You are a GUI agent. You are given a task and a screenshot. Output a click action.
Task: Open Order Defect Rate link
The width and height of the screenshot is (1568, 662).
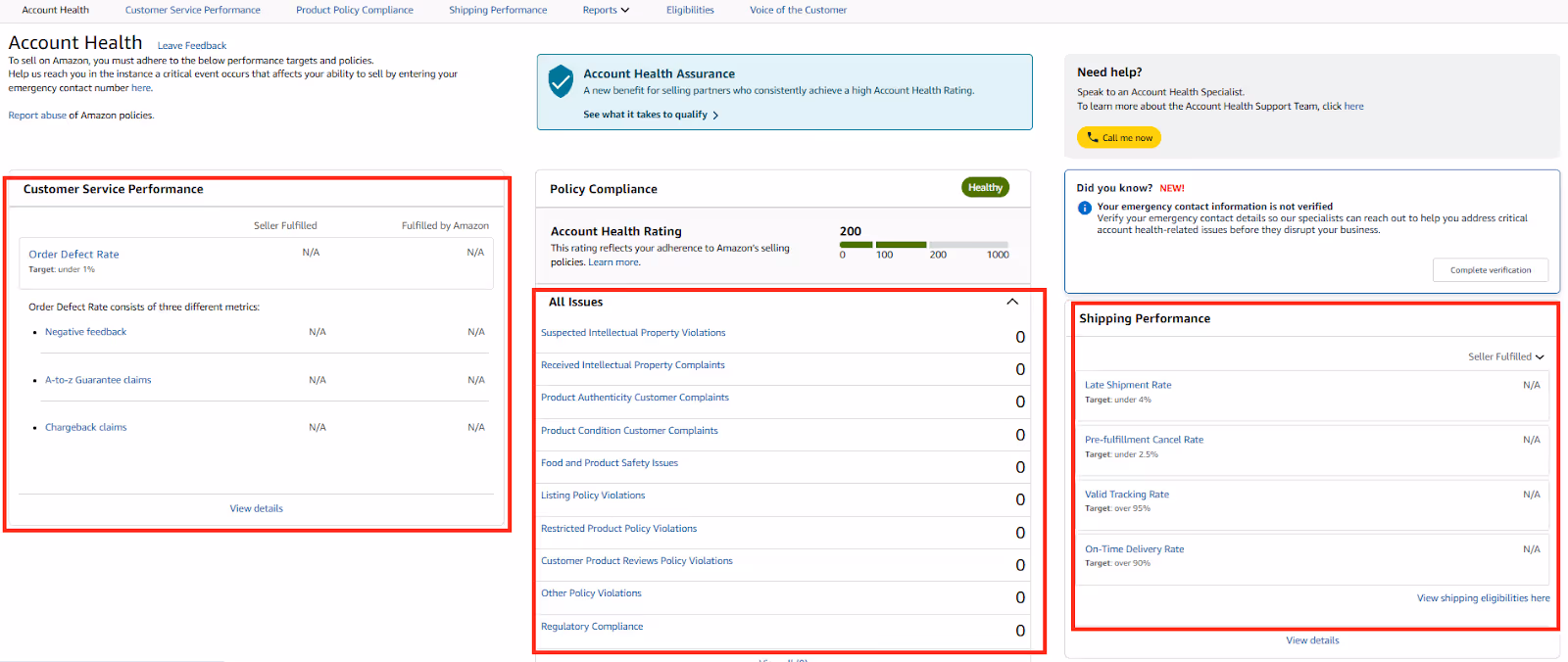coord(73,255)
